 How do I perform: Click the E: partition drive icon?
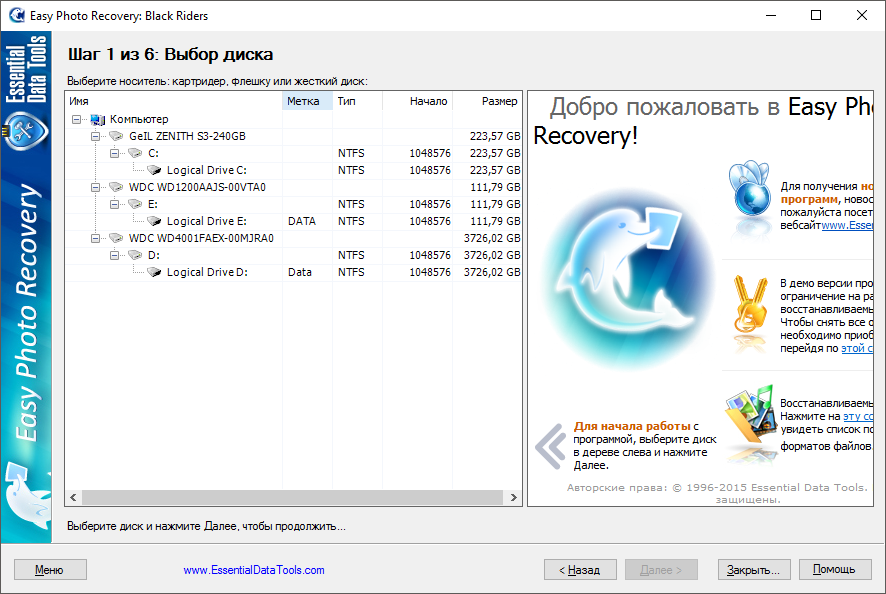pos(135,204)
